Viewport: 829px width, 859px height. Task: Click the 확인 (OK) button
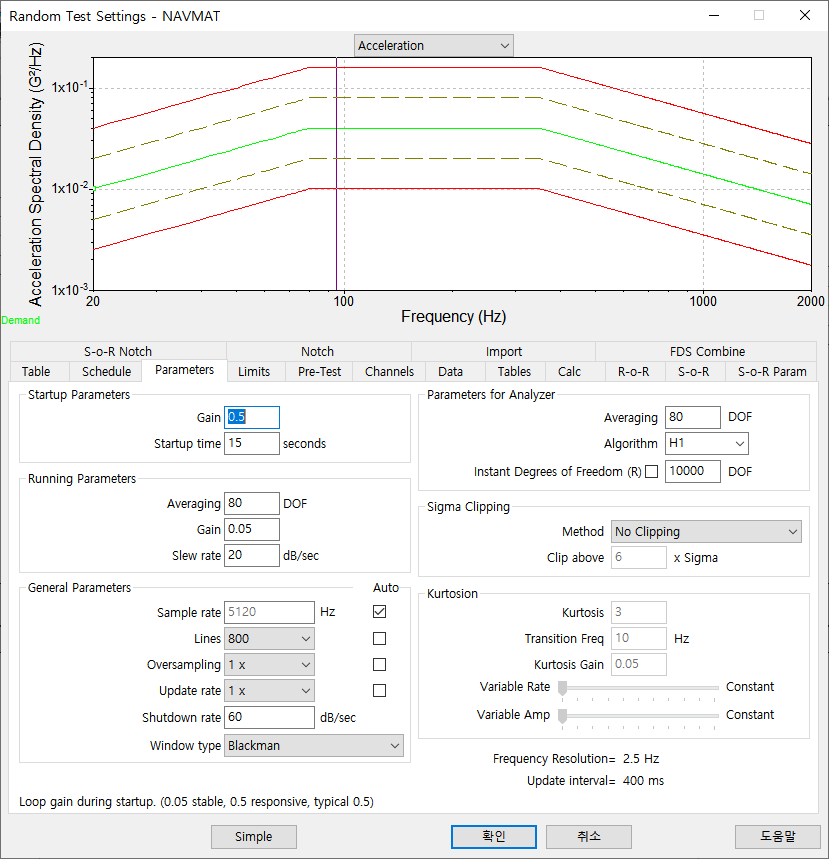pos(494,837)
